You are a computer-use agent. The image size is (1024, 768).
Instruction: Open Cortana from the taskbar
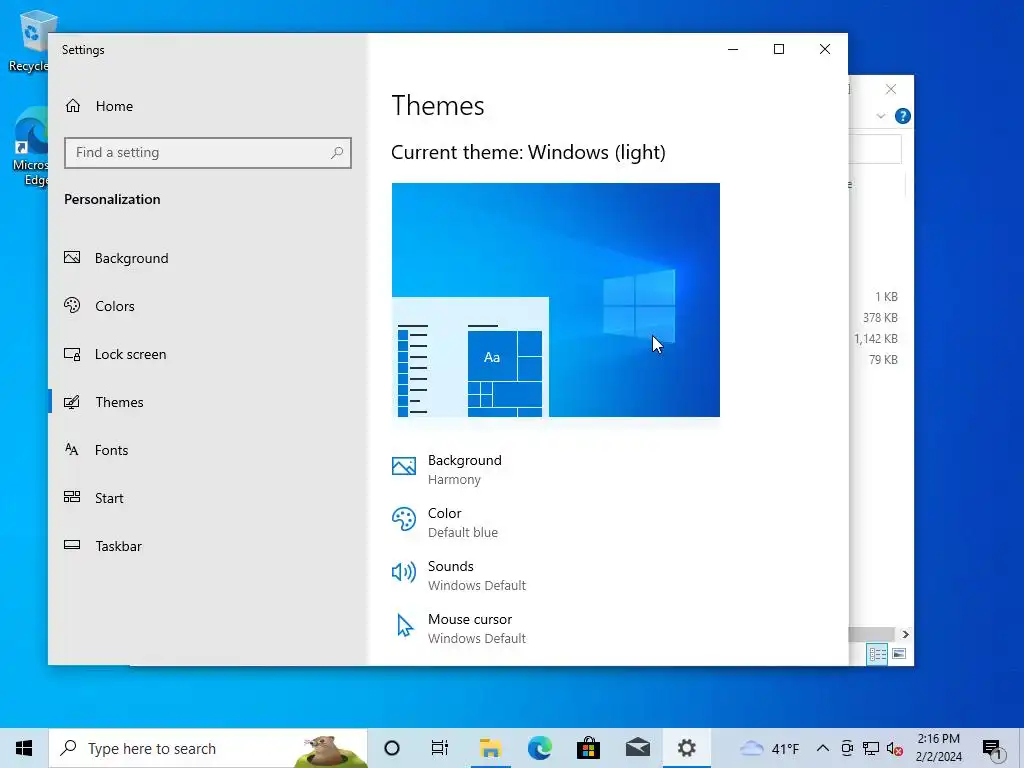[x=392, y=748]
